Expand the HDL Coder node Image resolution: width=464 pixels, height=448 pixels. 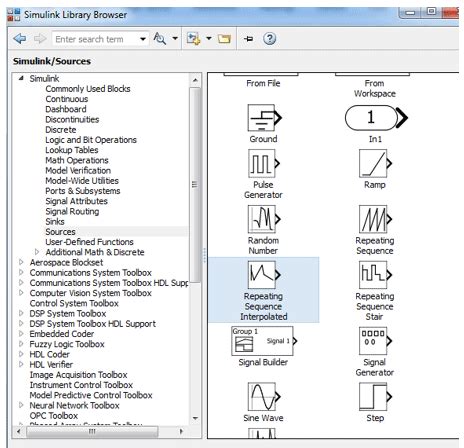tap(21, 354)
